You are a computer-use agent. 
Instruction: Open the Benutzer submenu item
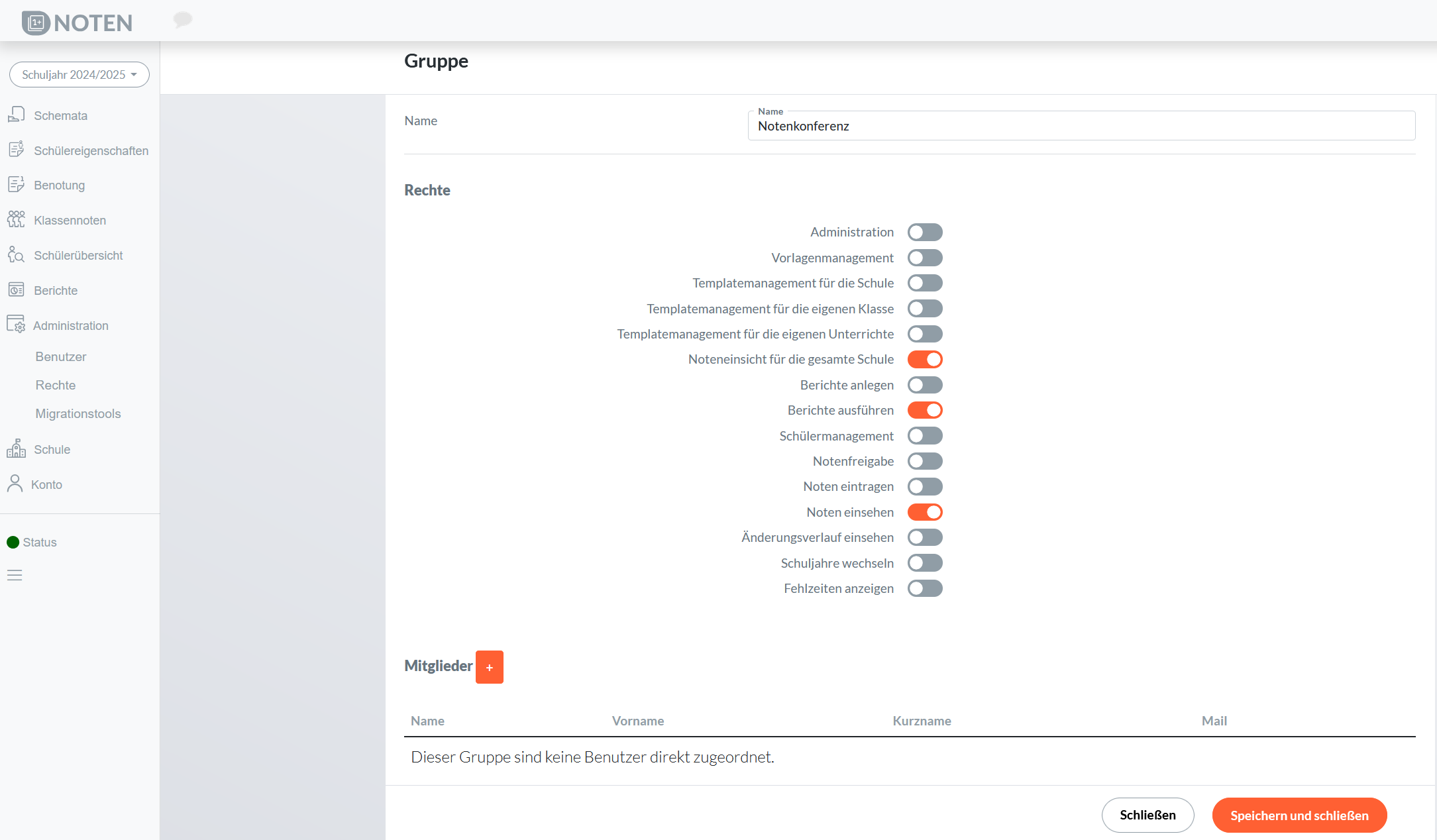tap(61, 356)
